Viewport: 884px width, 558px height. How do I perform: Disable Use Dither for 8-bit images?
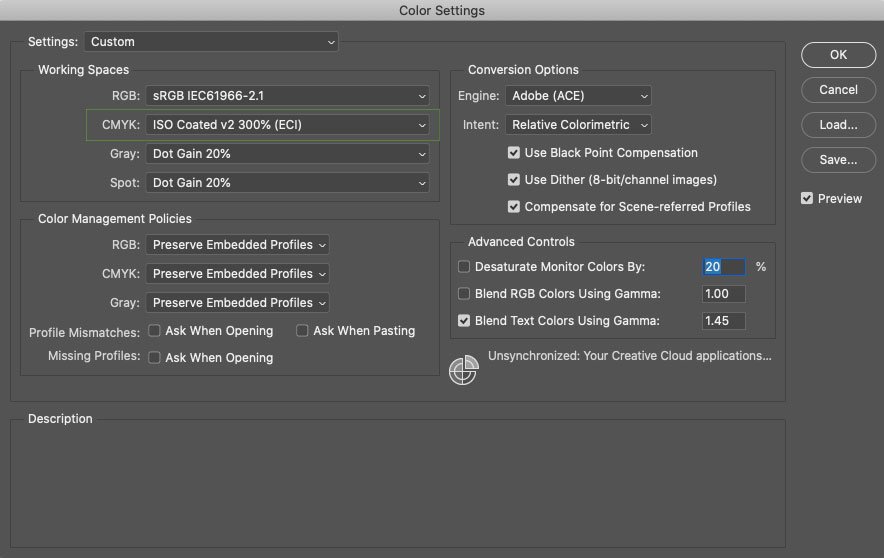tap(514, 180)
